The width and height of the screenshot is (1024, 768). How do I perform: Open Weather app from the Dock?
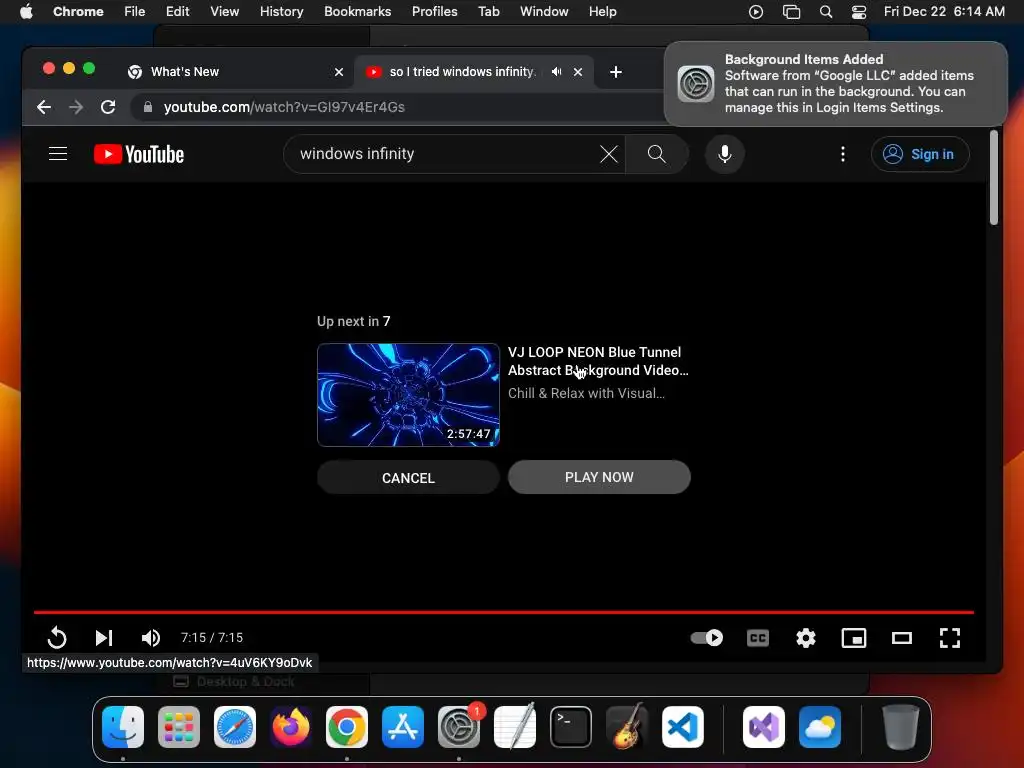pyautogui.click(x=820, y=726)
